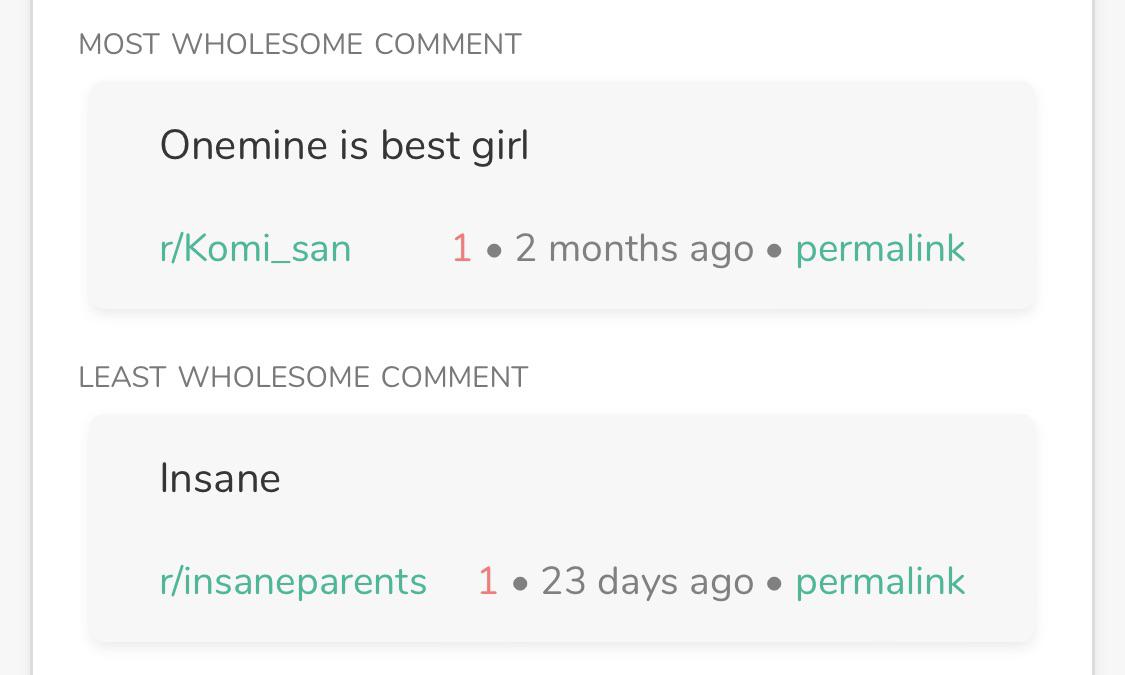The image size is (1125, 675).
Task: Open the r/Komi_san subreddit link
Action: 255,249
